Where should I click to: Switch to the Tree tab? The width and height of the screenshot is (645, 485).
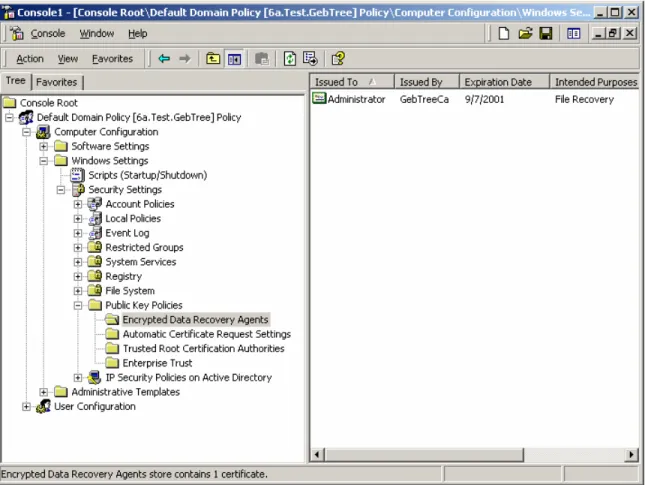(16, 81)
